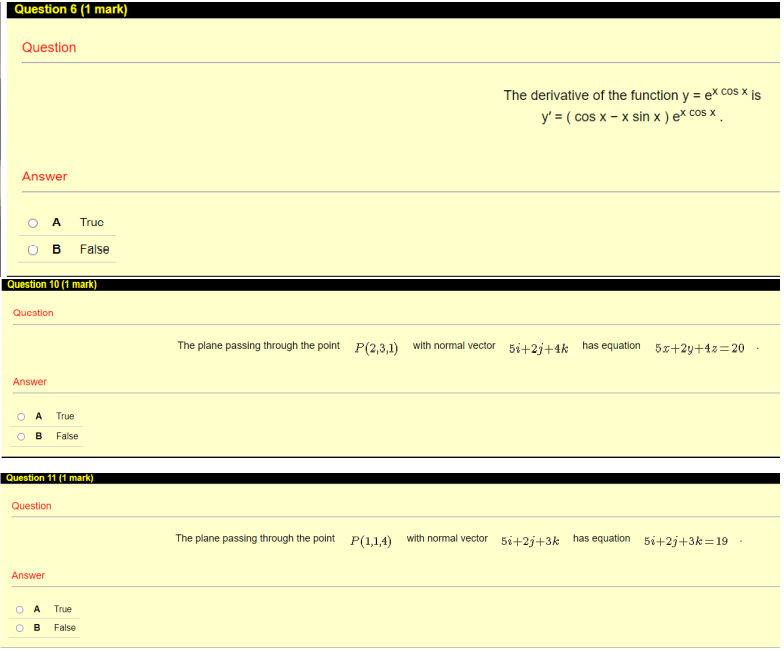This screenshot has height=650, width=784.
Task: Click the 'Question 10 (1 mark)' header text
Action: click(x=52, y=284)
